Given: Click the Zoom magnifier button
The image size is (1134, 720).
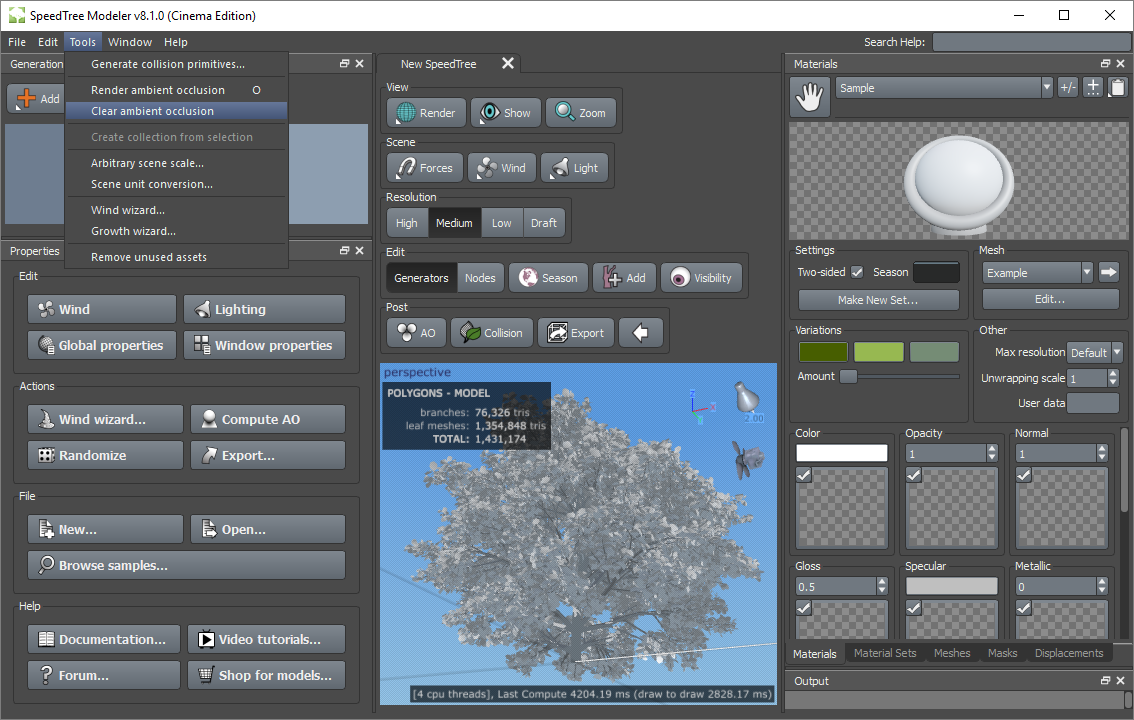Looking at the screenshot, I should coord(580,113).
